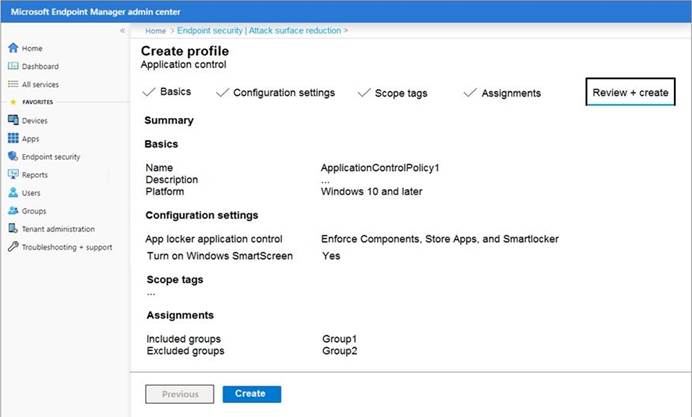Viewport: 692px width, 417px height.
Task: Click the Turn on Windows SmartScreen label
Action: click(x=220, y=256)
